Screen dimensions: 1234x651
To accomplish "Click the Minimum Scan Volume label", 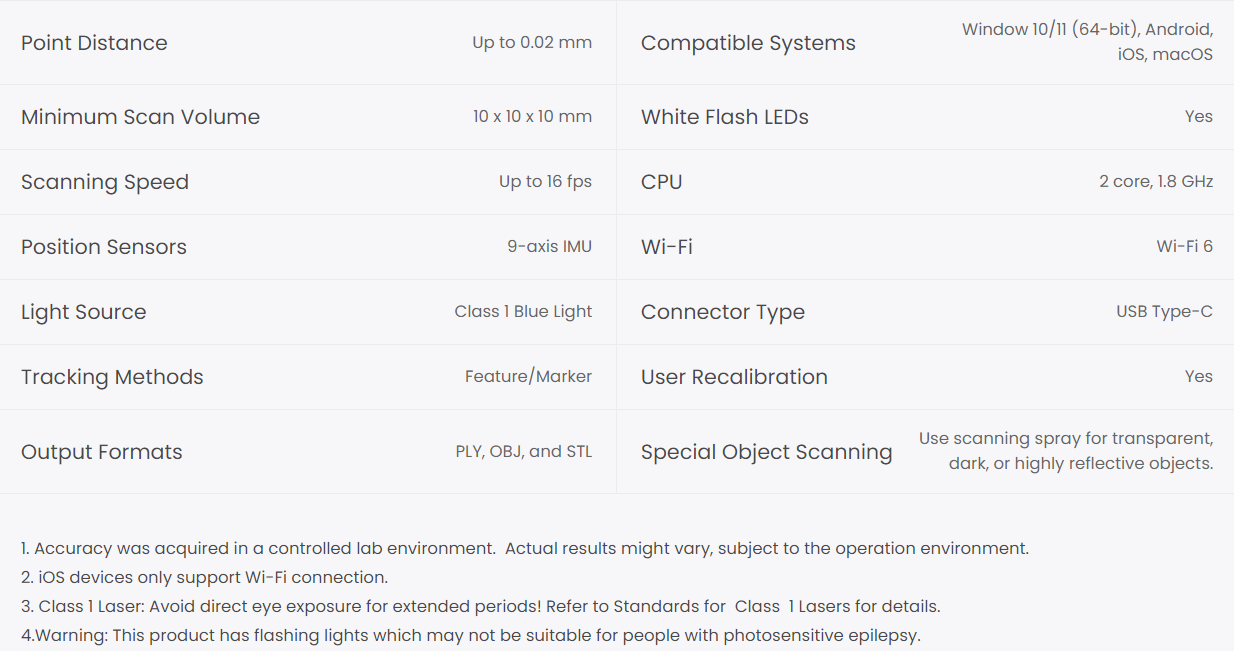I will (140, 117).
